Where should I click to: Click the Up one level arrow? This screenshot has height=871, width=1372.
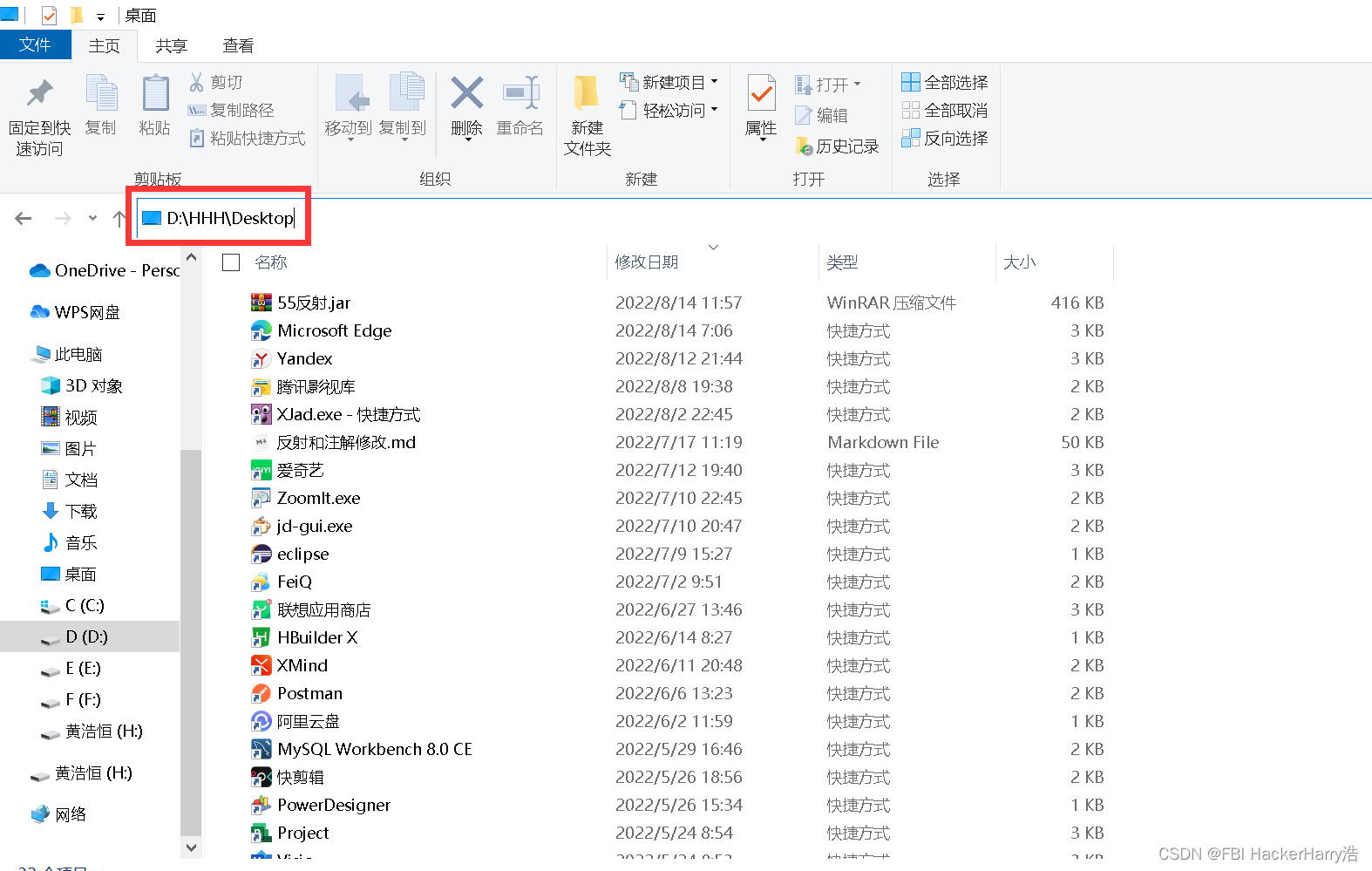119,218
